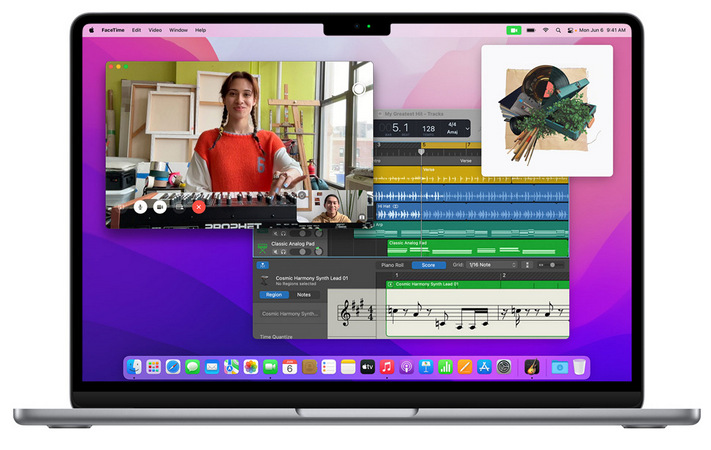
Task: Open the Score editor tab
Action: point(429,265)
